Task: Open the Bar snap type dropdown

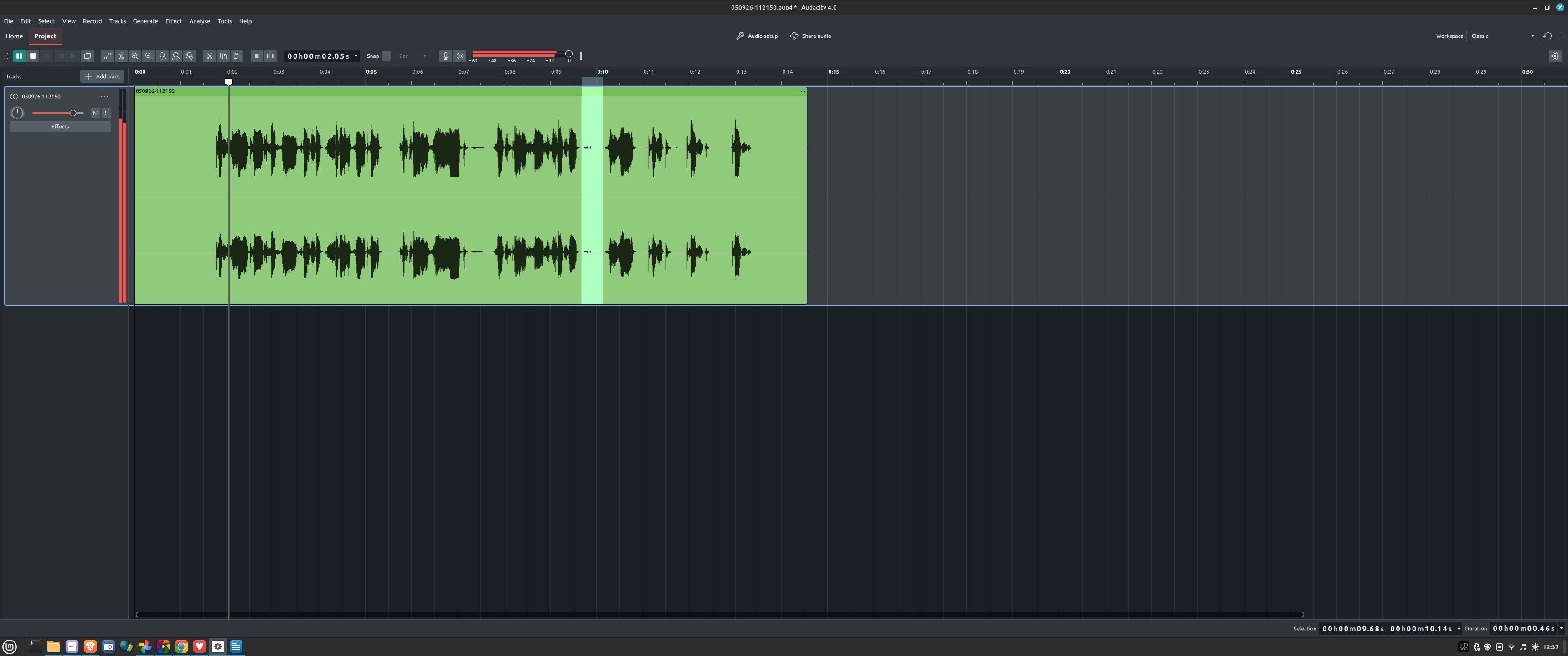Action: 413,56
